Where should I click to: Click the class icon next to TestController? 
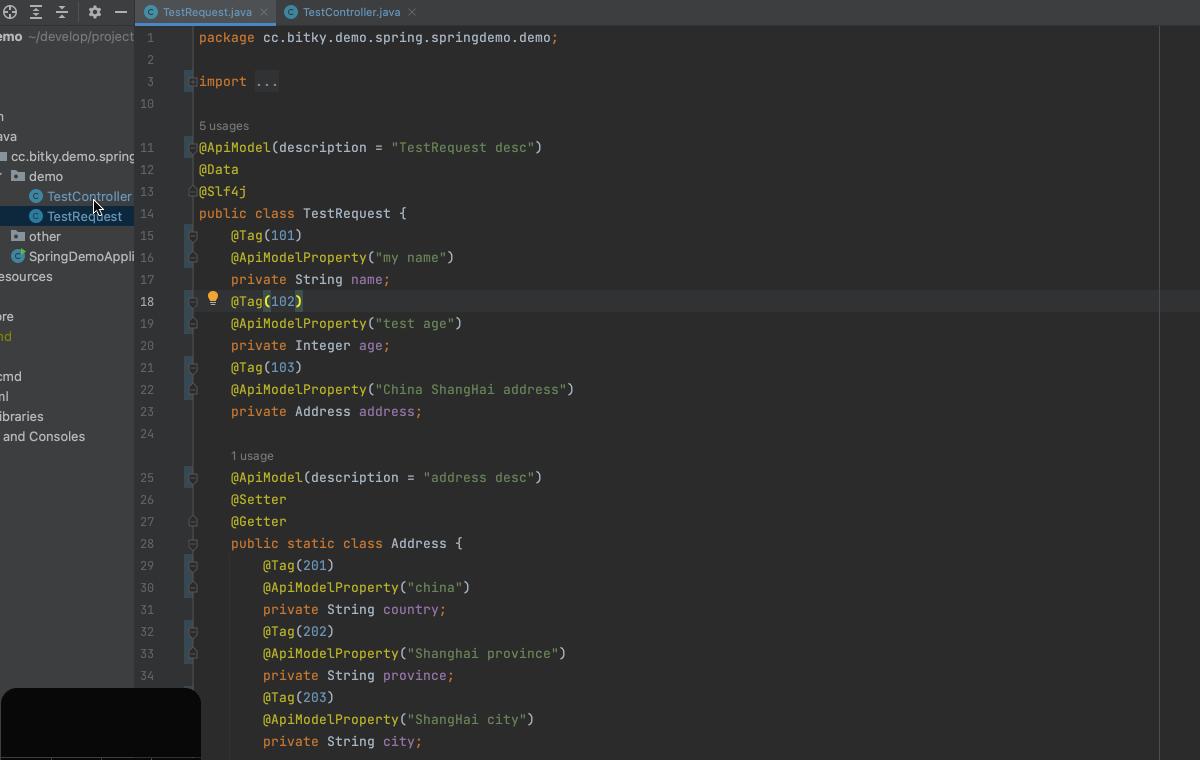pos(36,196)
